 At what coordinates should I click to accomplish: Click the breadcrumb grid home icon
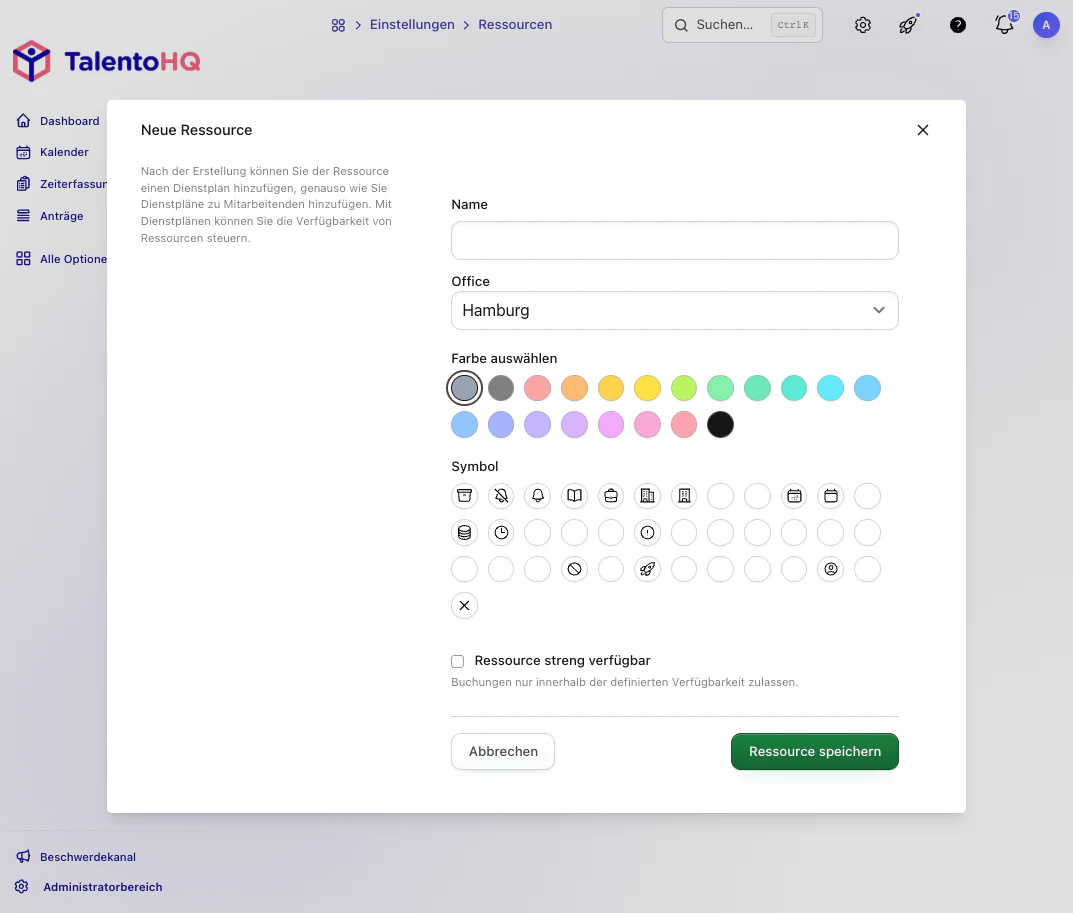click(x=338, y=25)
